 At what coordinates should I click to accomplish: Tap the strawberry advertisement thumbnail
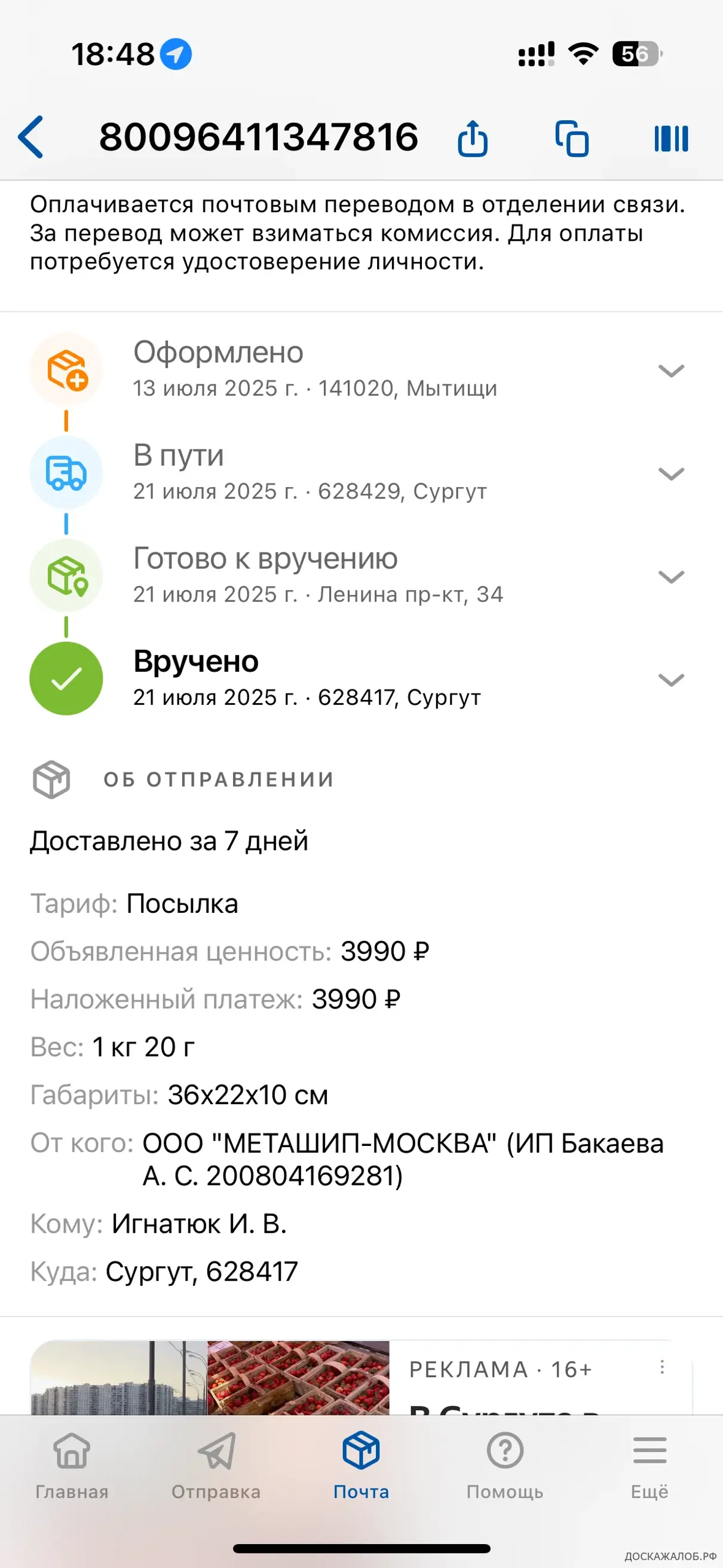(x=298, y=1377)
